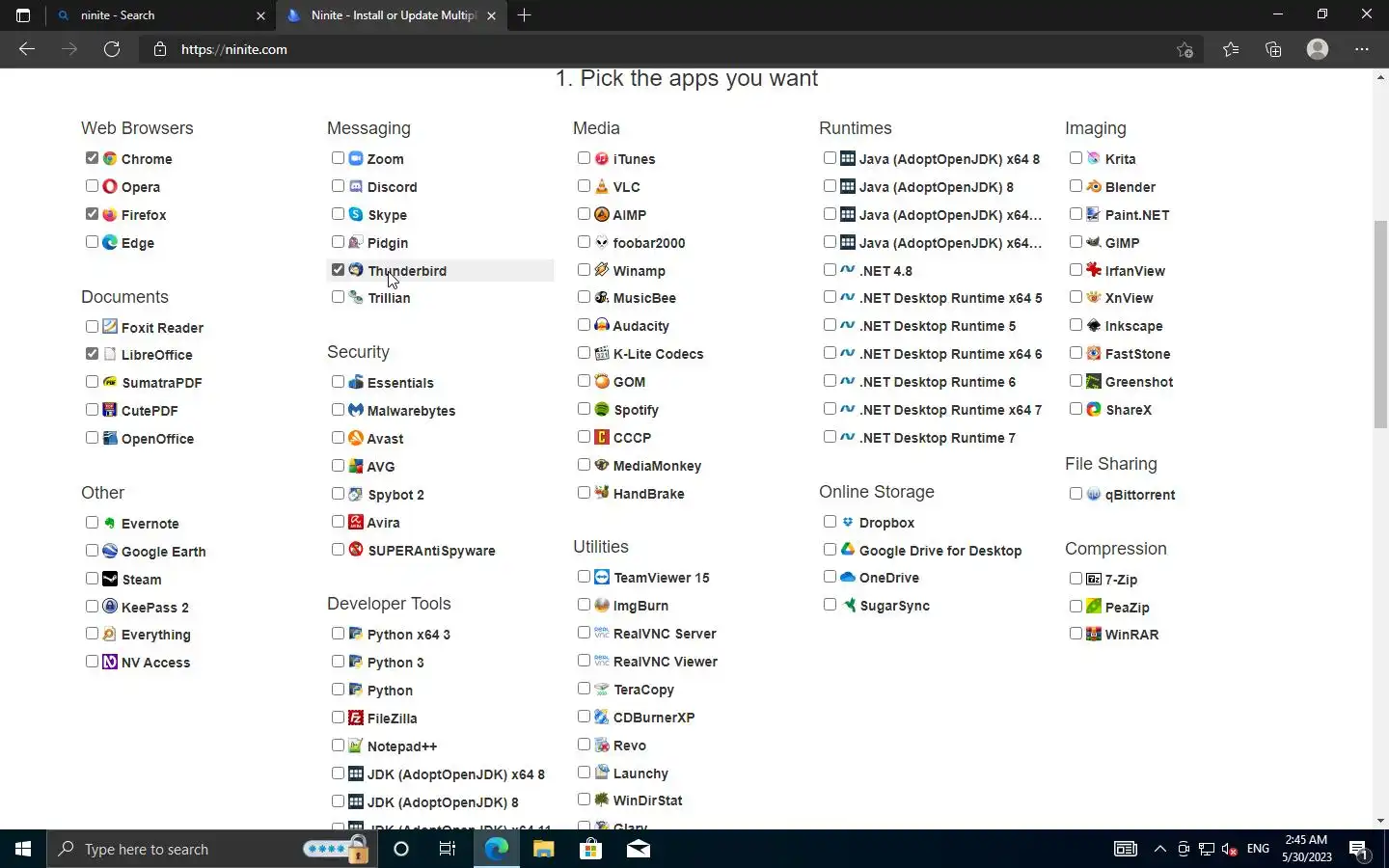This screenshot has height=868, width=1389.
Task: Click the Avast app icon
Action: coord(356,438)
